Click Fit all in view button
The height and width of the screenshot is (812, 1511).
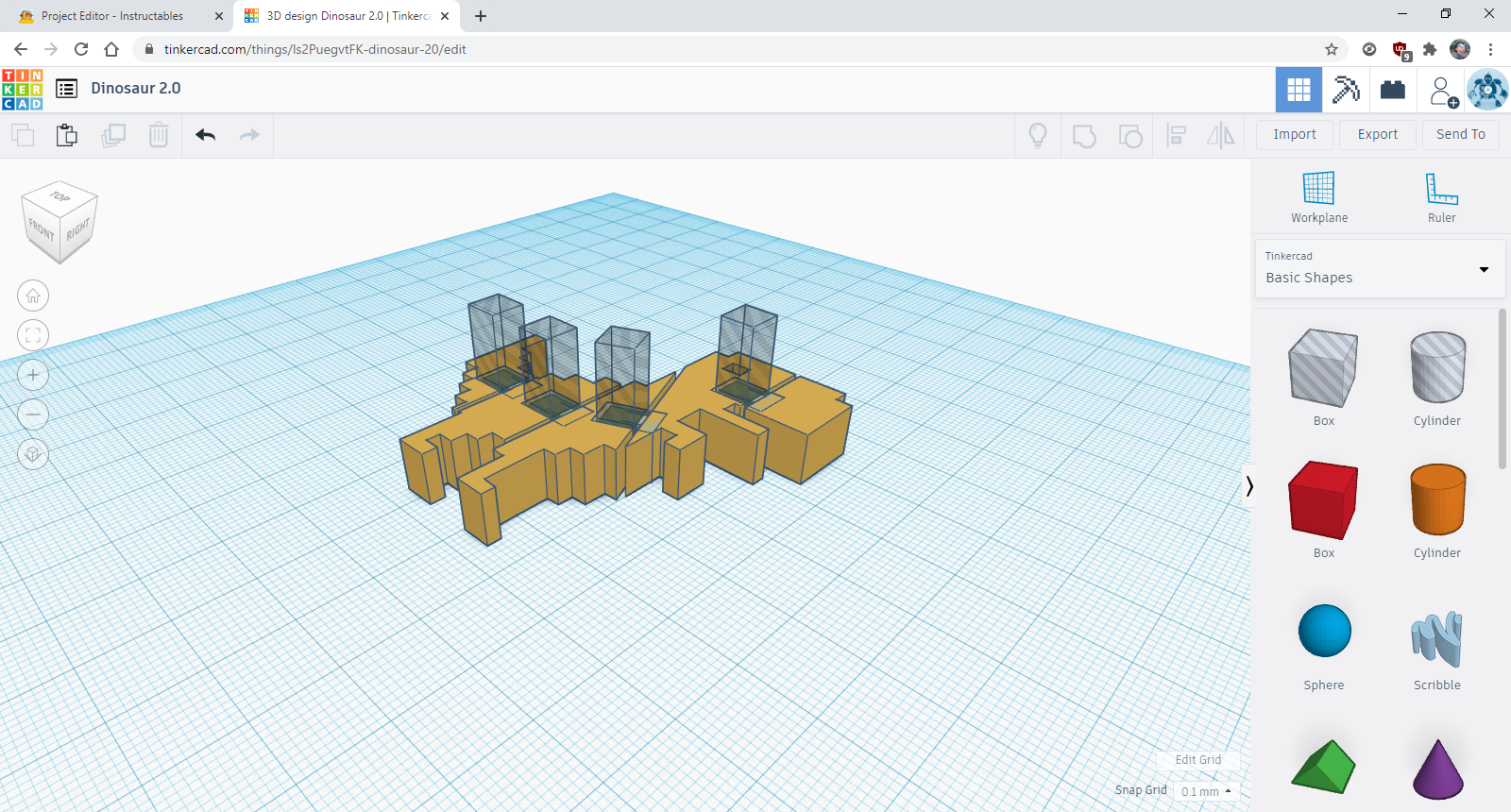[x=33, y=334]
